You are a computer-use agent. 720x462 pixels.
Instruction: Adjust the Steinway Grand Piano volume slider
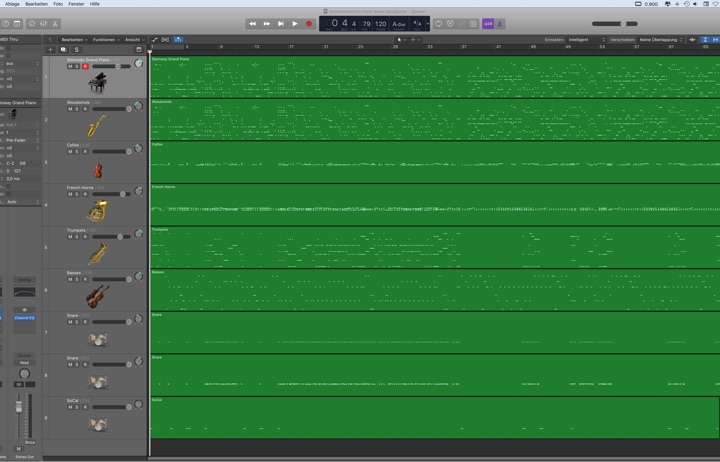(x=111, y=66)
